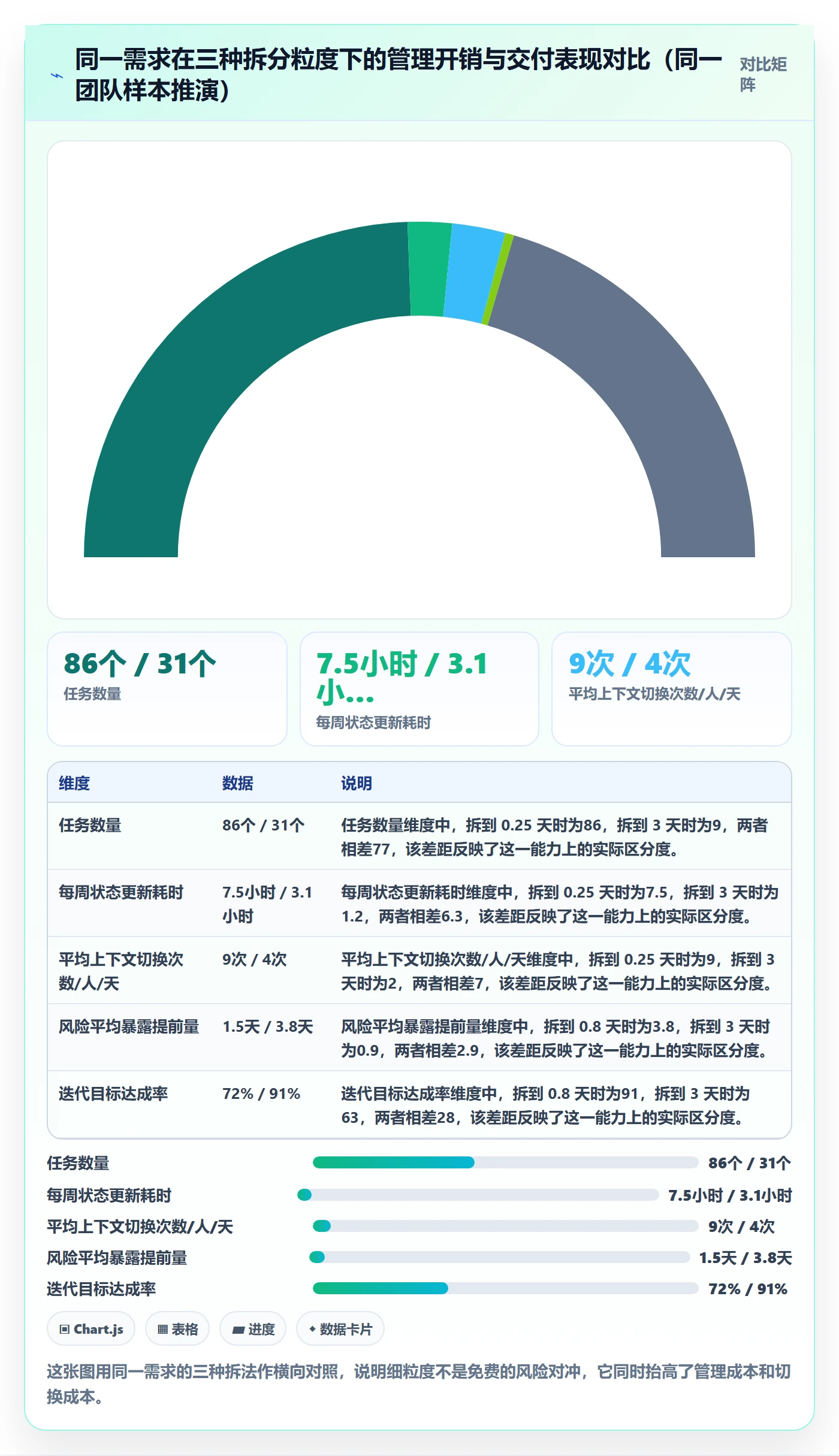Click the 进度 tag chip
The height and width of the screenshot is (1456, 839).
(253, 1329)
